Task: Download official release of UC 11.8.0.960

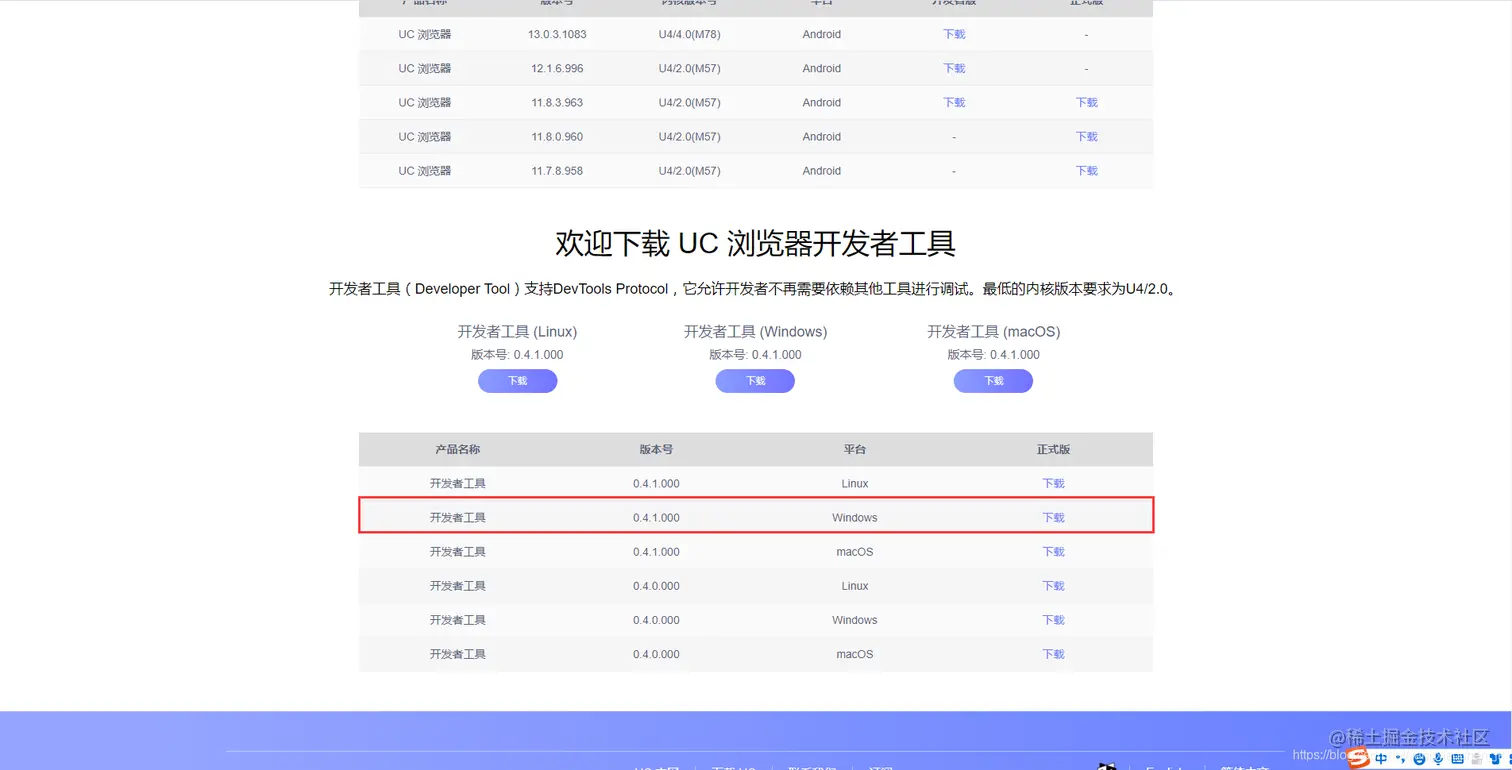Action: point(1086,136)
